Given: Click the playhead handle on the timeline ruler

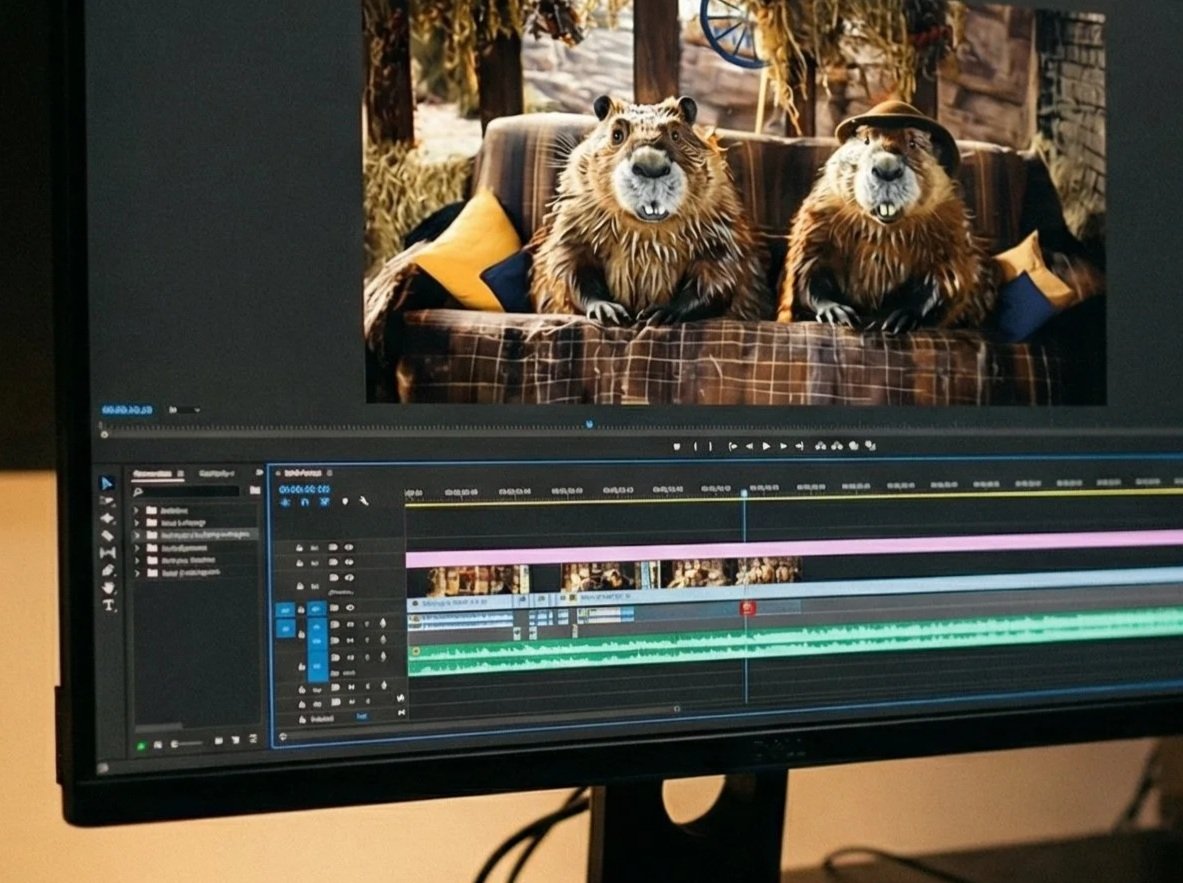Looking at the screenshot, I should [x=744, y=493].
